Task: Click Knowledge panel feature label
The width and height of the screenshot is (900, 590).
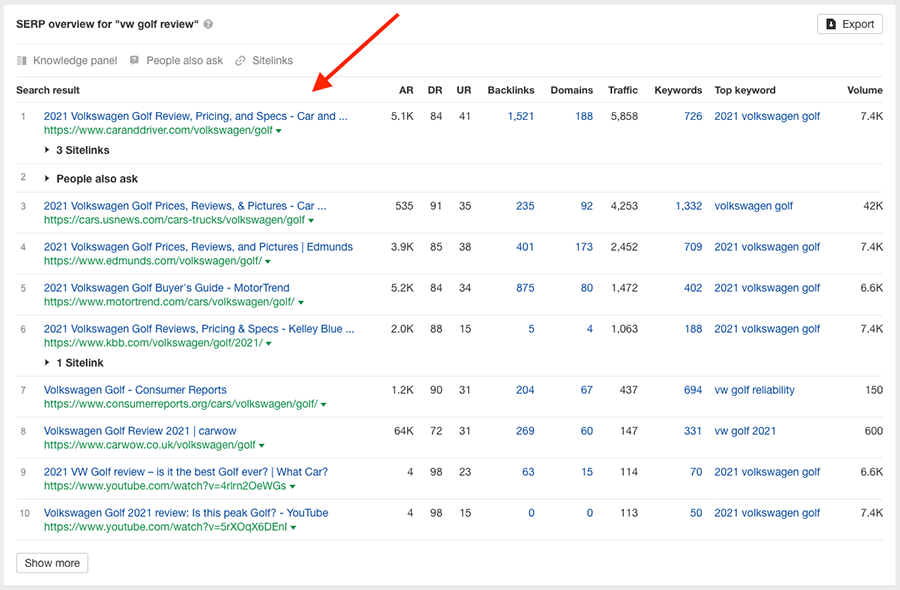Action: (x=75, y=60)
